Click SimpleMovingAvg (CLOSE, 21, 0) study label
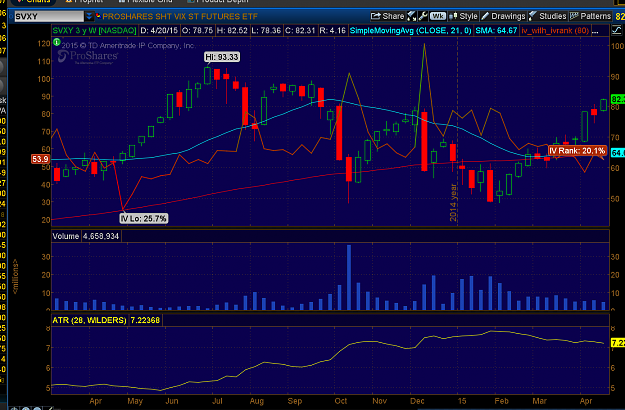This screenshot has height=410, width=625. click(x=410, y=31)
